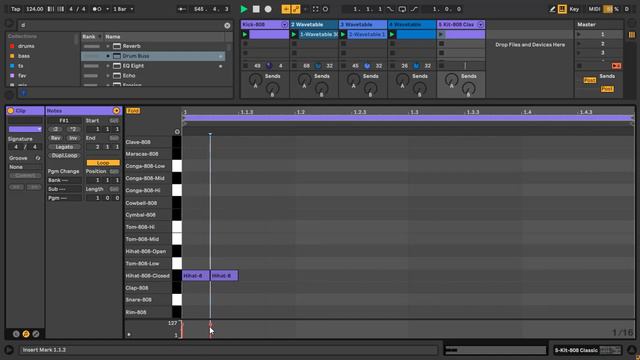
Task: Click the Launch box icon at clip view bottom
Action: (x=16, y=334)
